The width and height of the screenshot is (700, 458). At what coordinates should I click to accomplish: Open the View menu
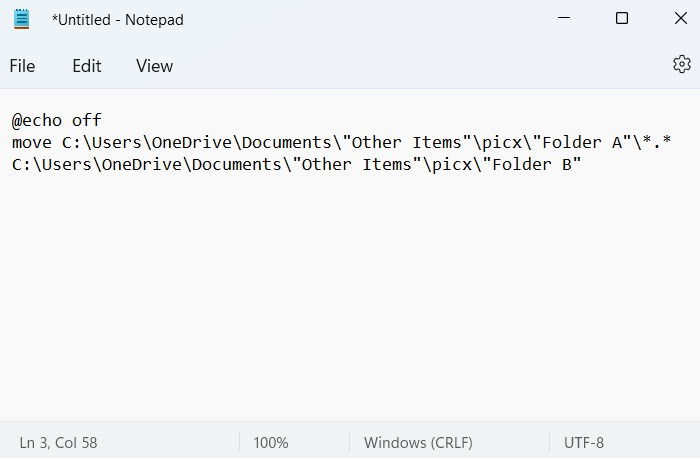(154, 66)
